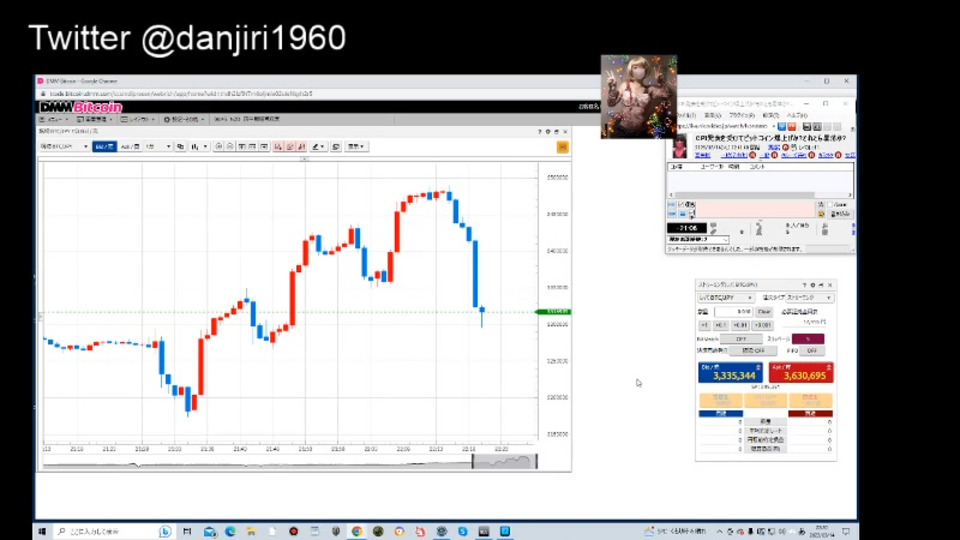The image size is (960, 540).
Task: Click the Ask buy price 3,630,695 button
Action: [801, 372]
